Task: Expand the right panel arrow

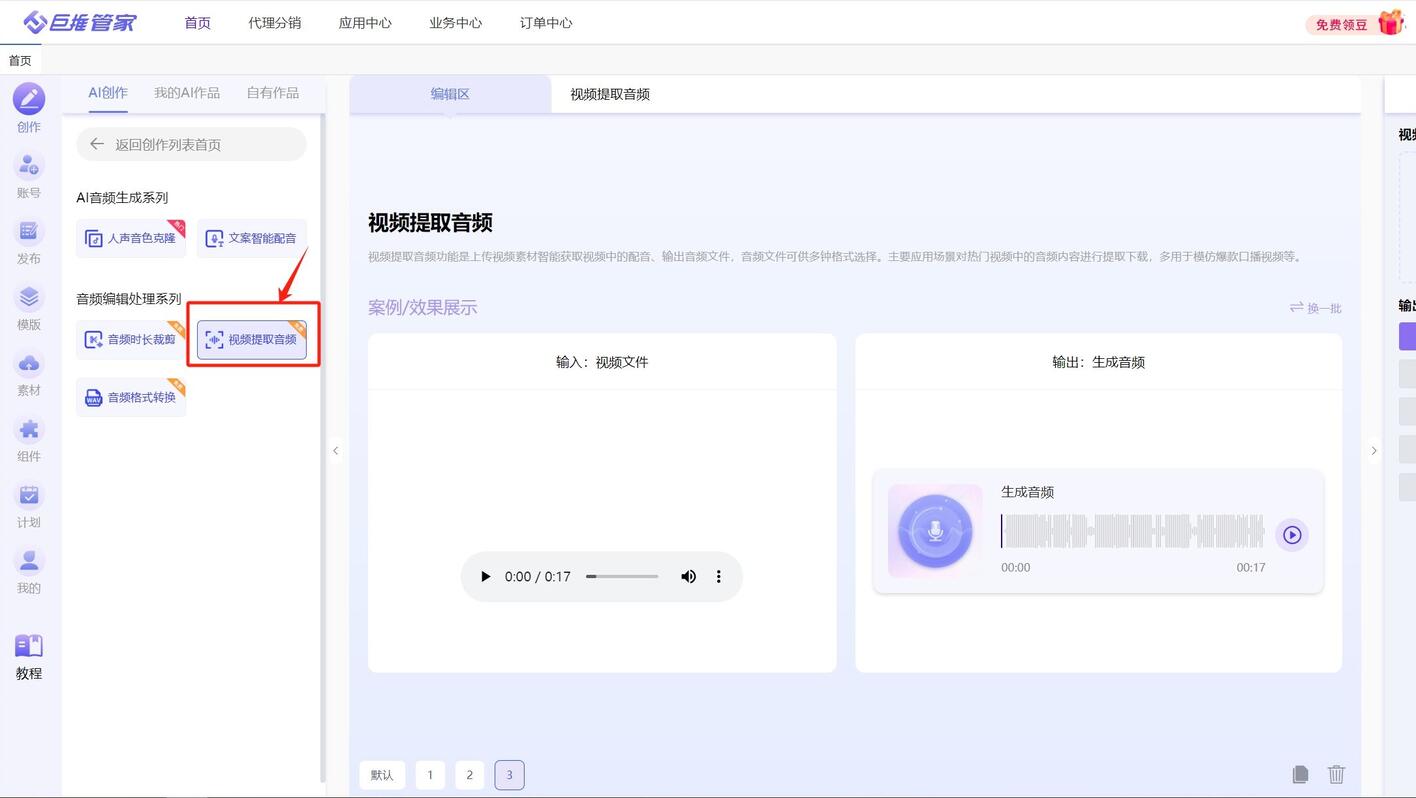Action: (x=1374, y=451)
